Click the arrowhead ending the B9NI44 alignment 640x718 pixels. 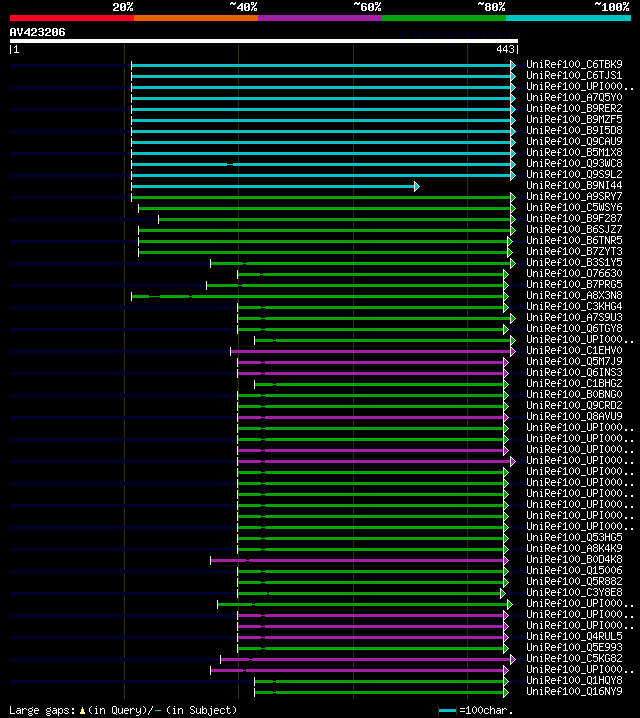pos(417,186)
